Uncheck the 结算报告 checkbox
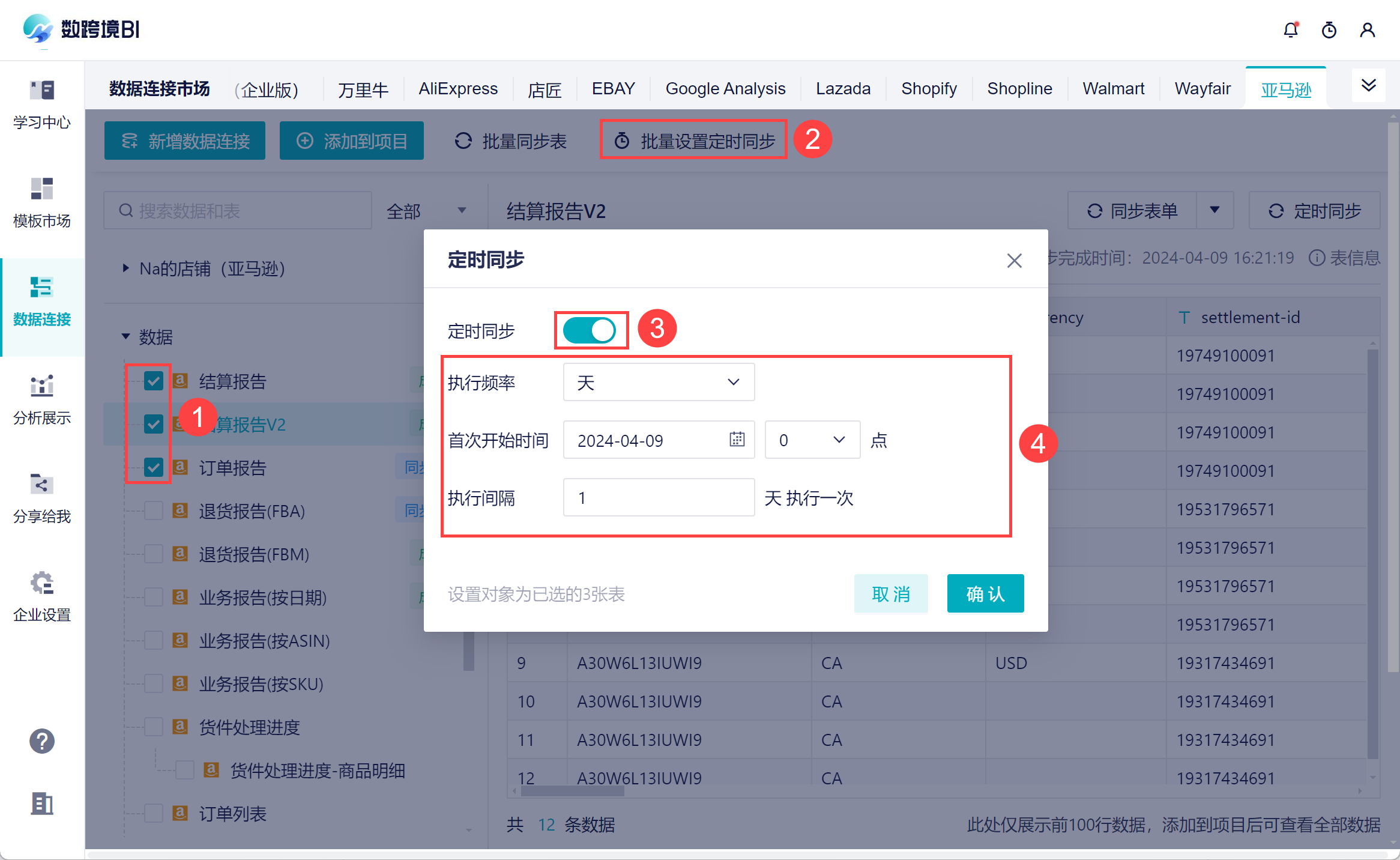The width and height of the screenshot is (1400, 860). (154, 381)
